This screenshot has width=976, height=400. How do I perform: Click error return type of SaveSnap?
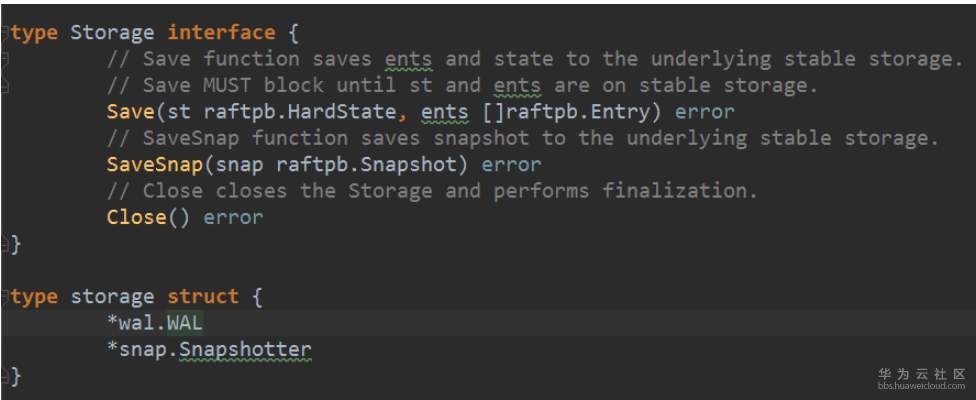click(x=511, y=165)
